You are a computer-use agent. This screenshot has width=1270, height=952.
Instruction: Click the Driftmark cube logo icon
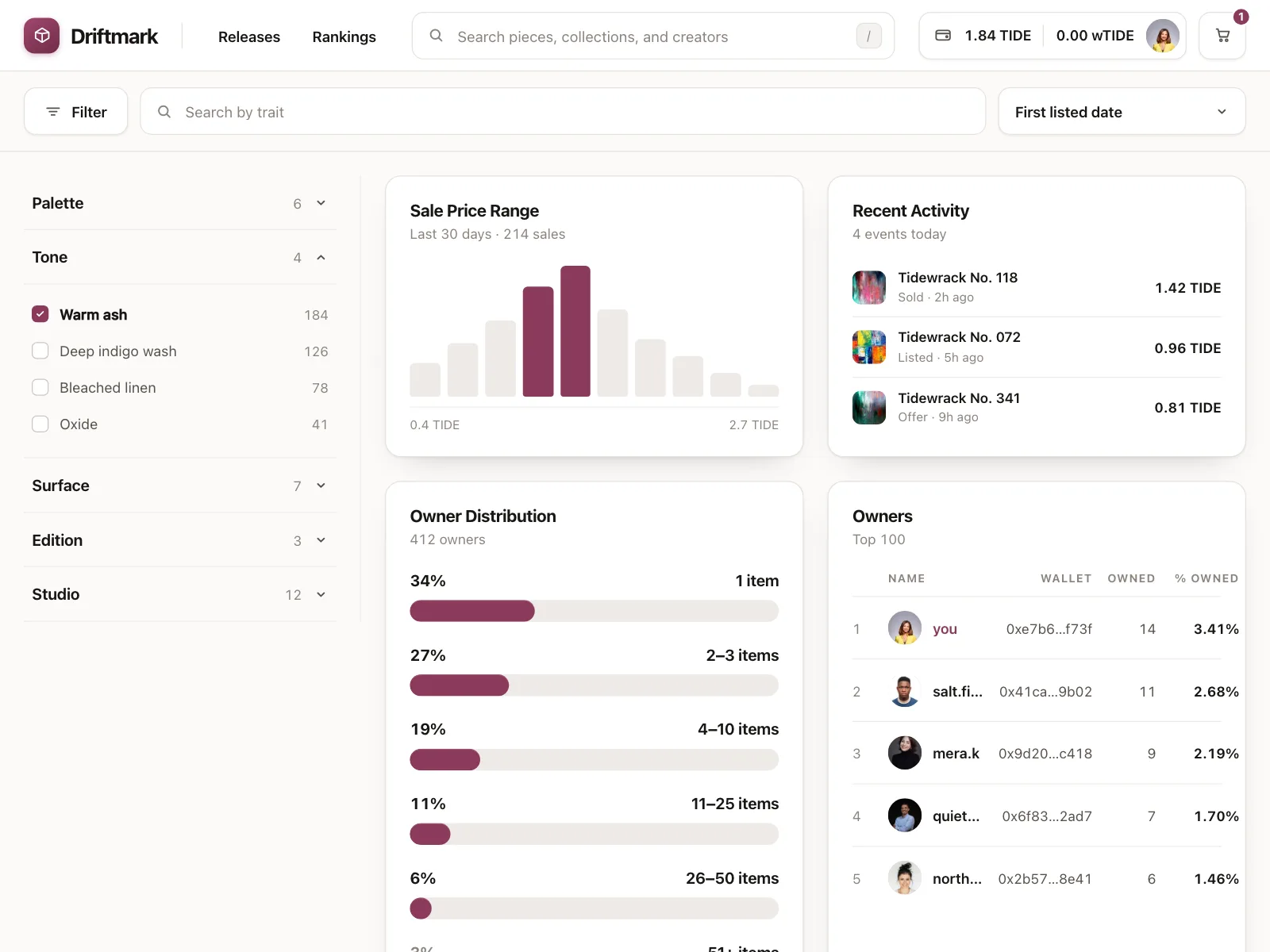pyautogui.click(x=41, y=36)
